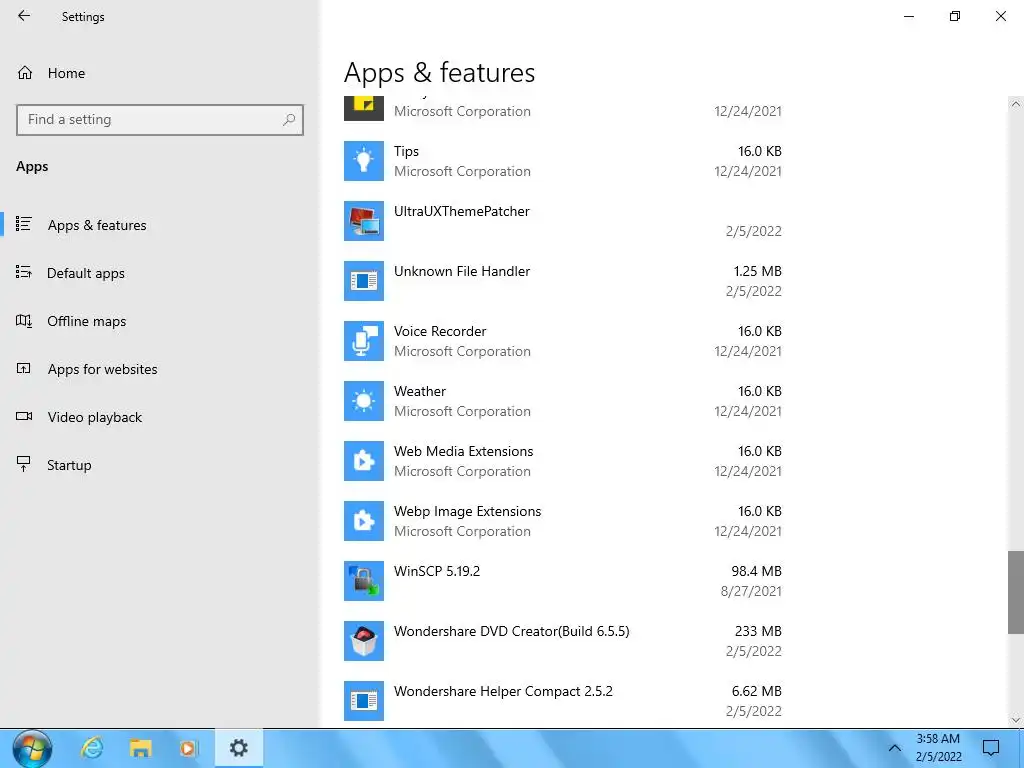Screen dimensions: 1024x768
Task: Select the Web Media Extensions entry
Action: (563, 461)
